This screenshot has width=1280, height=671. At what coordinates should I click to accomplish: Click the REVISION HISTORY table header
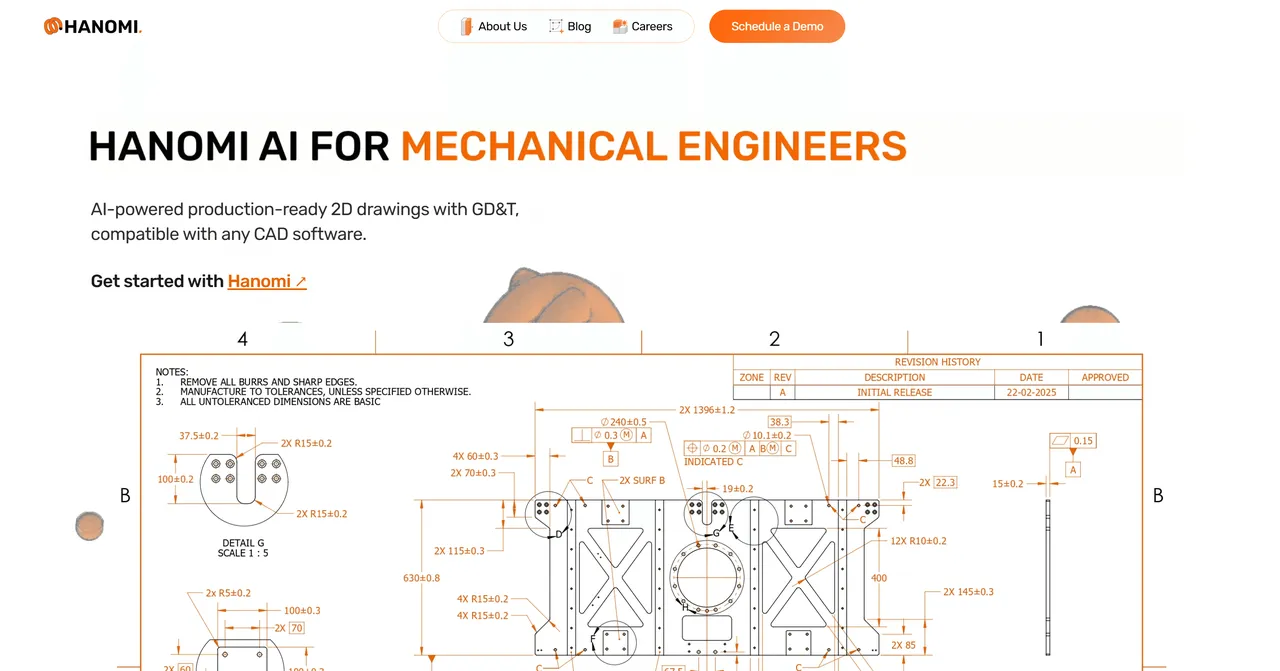click(937, 362)
